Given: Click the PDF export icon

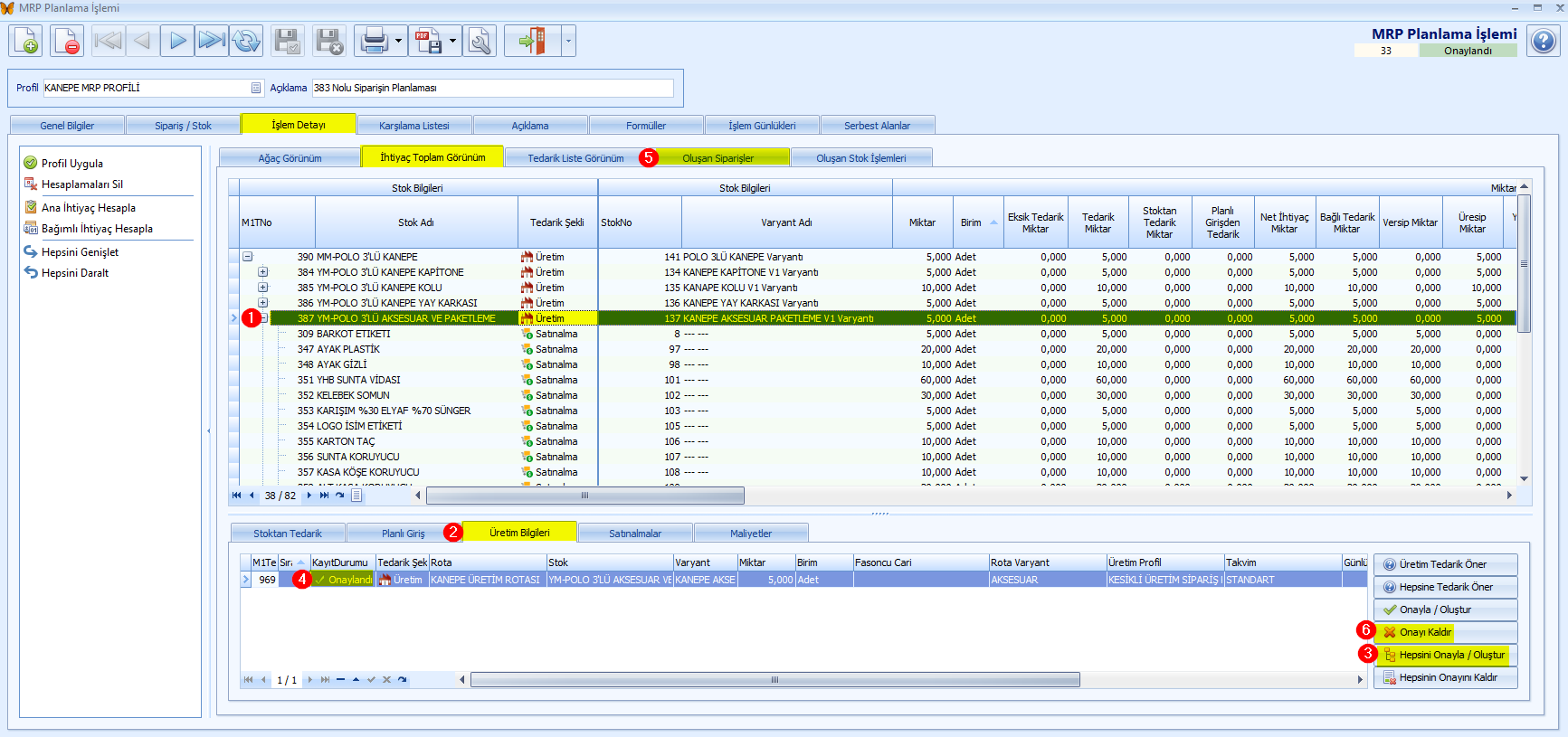Looking at the screenshot, I should point(428,41).
